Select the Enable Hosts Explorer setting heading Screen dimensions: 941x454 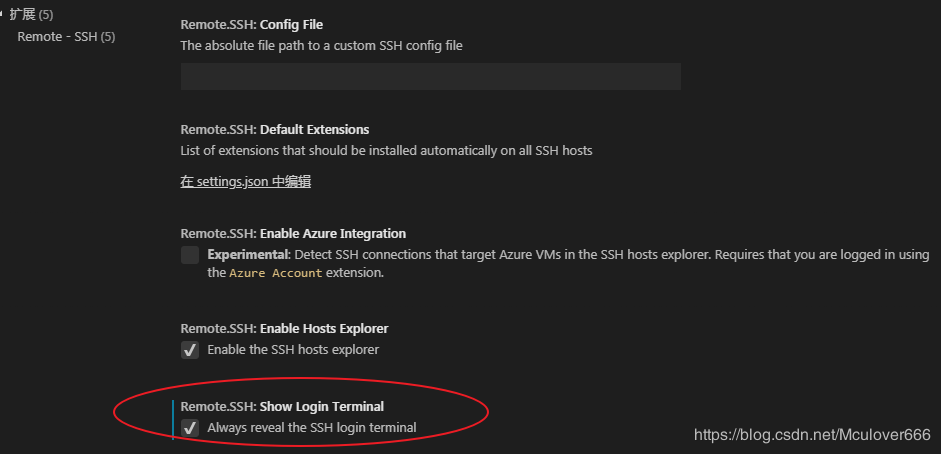click(284, 328)
